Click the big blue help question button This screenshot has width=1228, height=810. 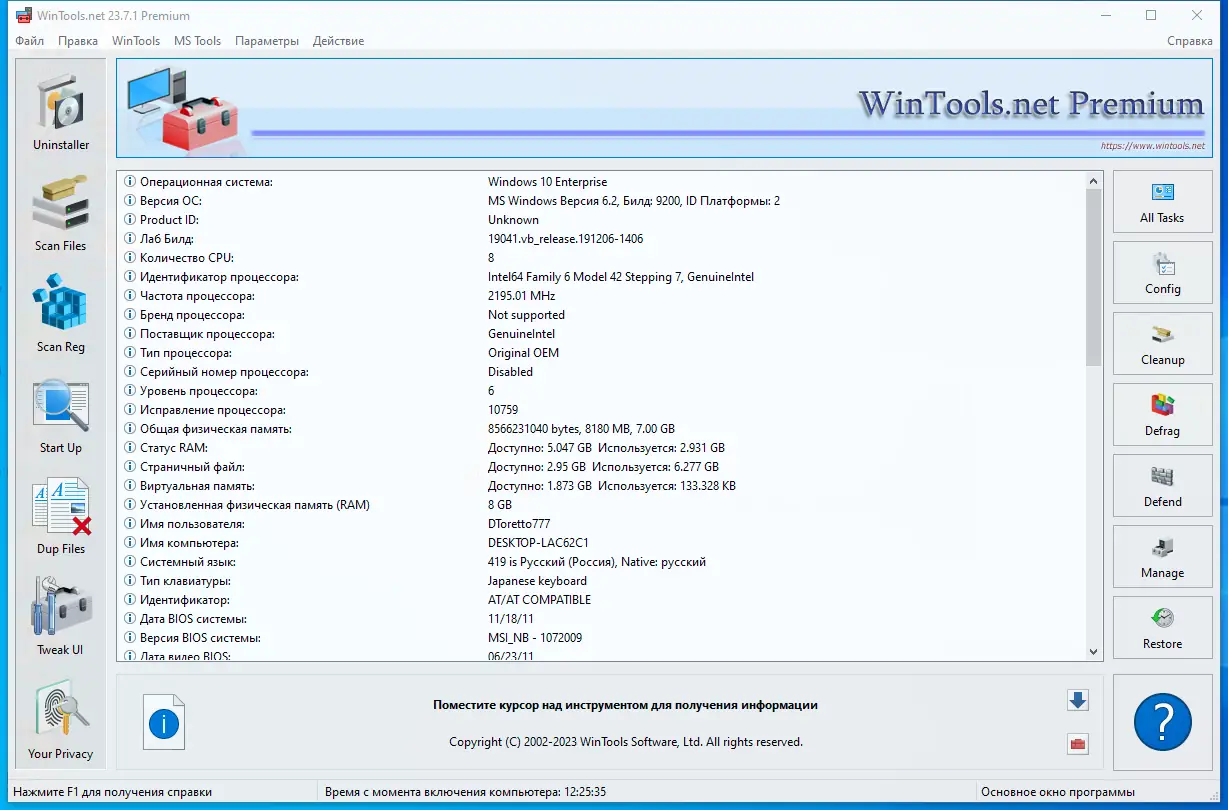pyautogui.click(x=1162, y=722)
